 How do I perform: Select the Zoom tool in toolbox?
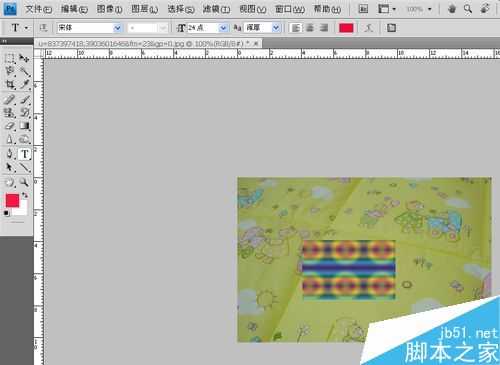click(x=24, y=182)
